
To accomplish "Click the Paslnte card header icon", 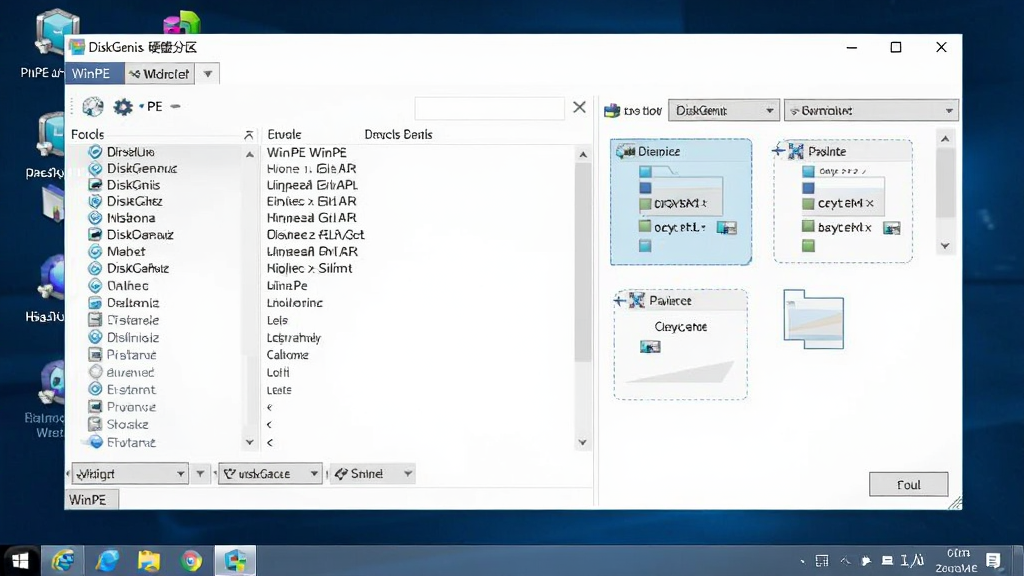I will pos(796,152).
